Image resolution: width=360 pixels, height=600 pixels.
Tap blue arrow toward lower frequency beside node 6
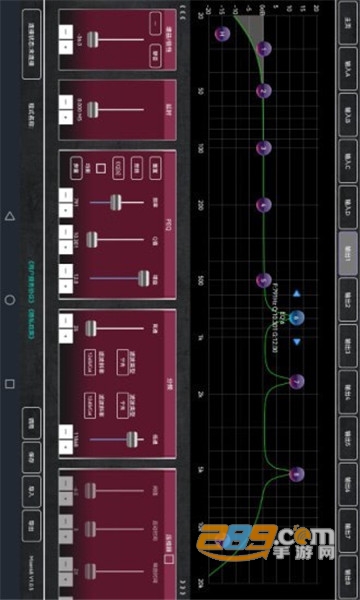pyautogui.click(x=297, y=294)
